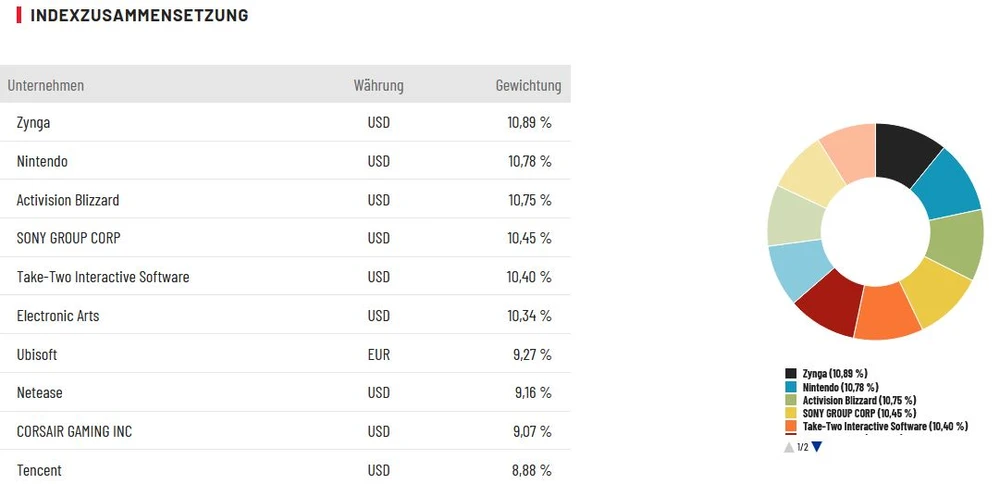Toggle Nintendo series via legend label
1000x484 pixels.
(x=840, y=387)
